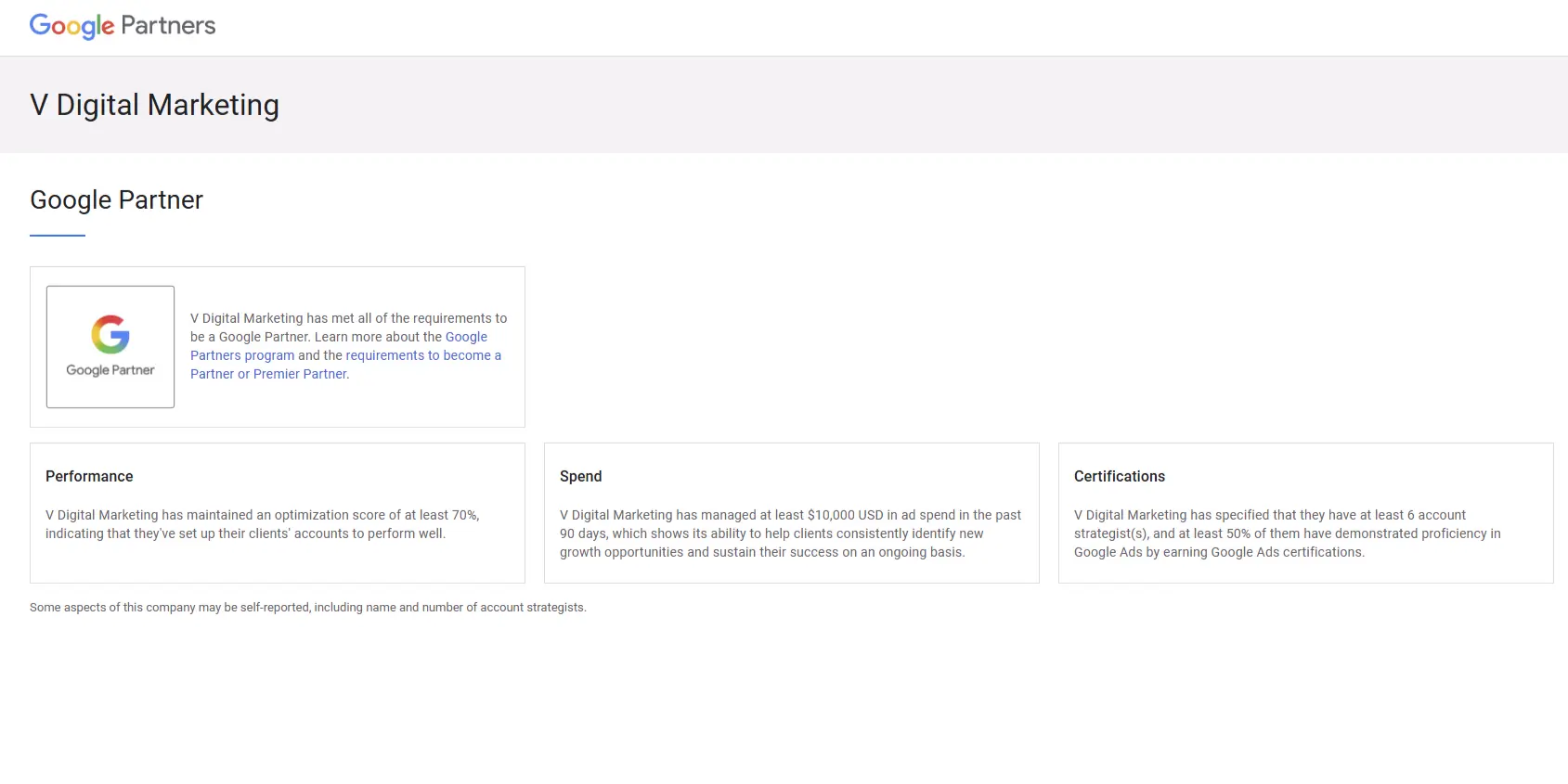This screenshot has height=784, width=1568.
Task: Select the V Digital Marketing page title
Action: pos(154,105)
